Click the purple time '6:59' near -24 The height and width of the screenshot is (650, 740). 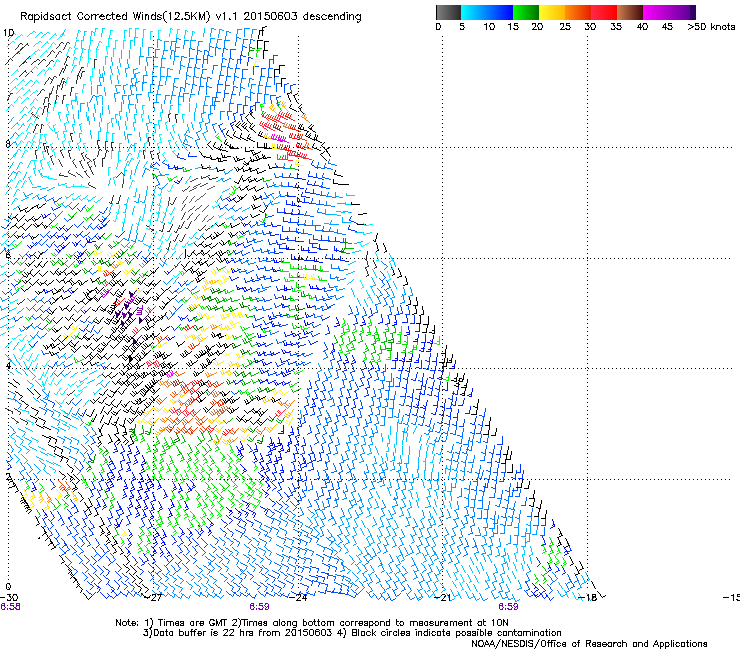pyautogui.click(x=260, y=607)
